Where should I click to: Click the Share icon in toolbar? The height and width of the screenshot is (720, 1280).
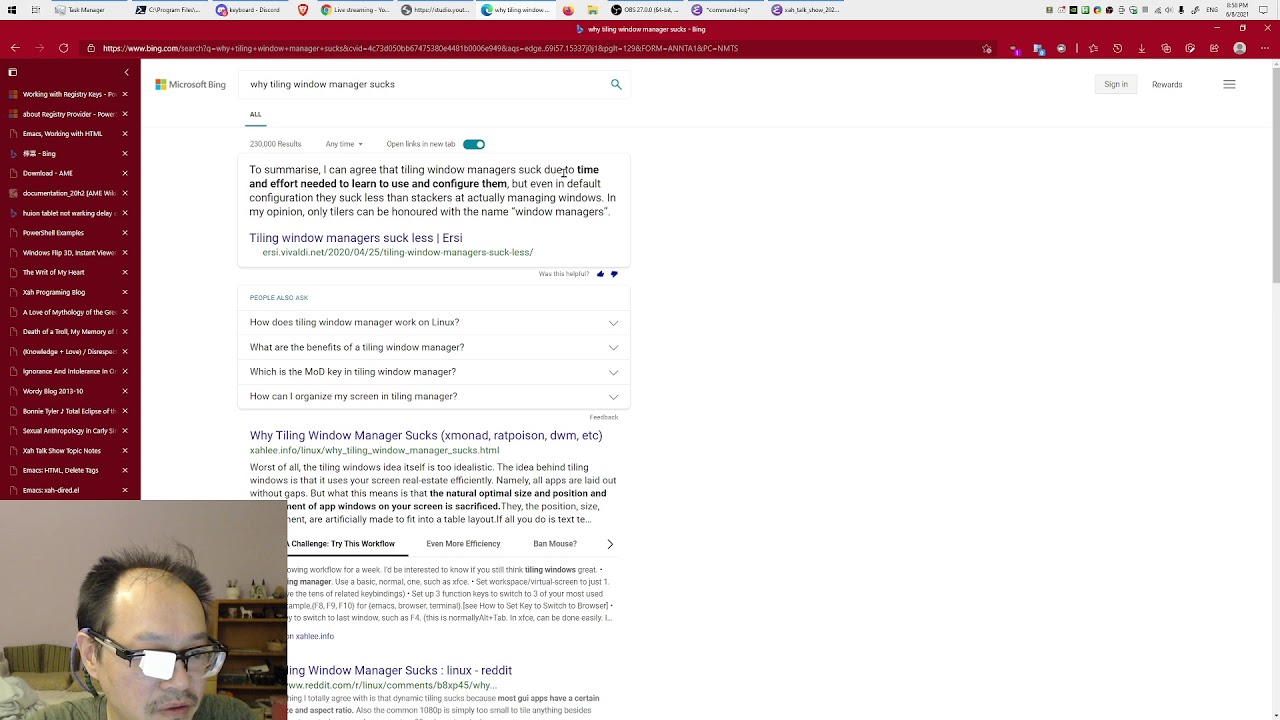(x=1214, y=48)
